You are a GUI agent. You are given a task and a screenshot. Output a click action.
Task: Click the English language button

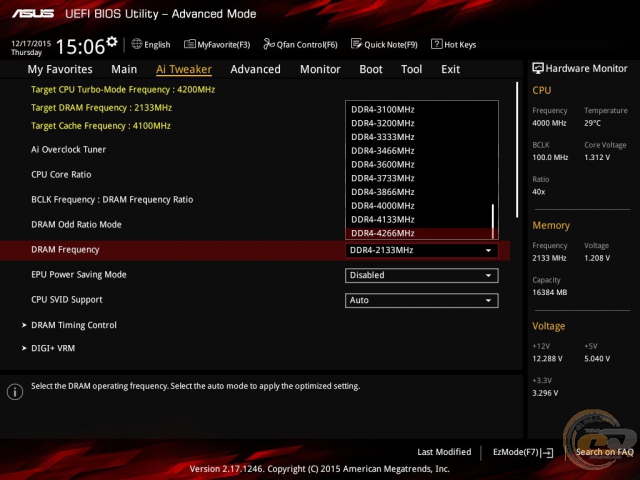tap(151, 44)
